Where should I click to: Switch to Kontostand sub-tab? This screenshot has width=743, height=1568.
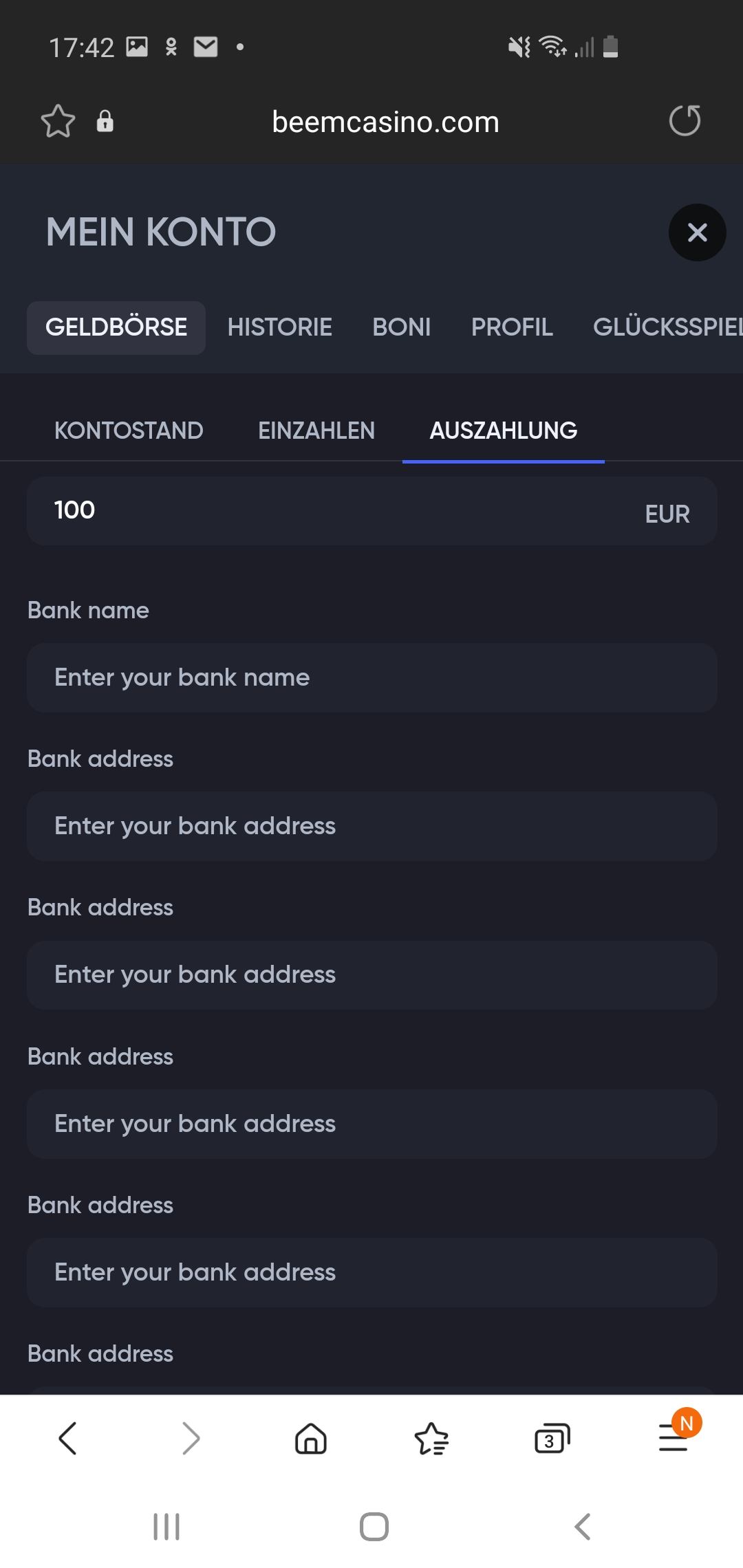coord(129,431)
